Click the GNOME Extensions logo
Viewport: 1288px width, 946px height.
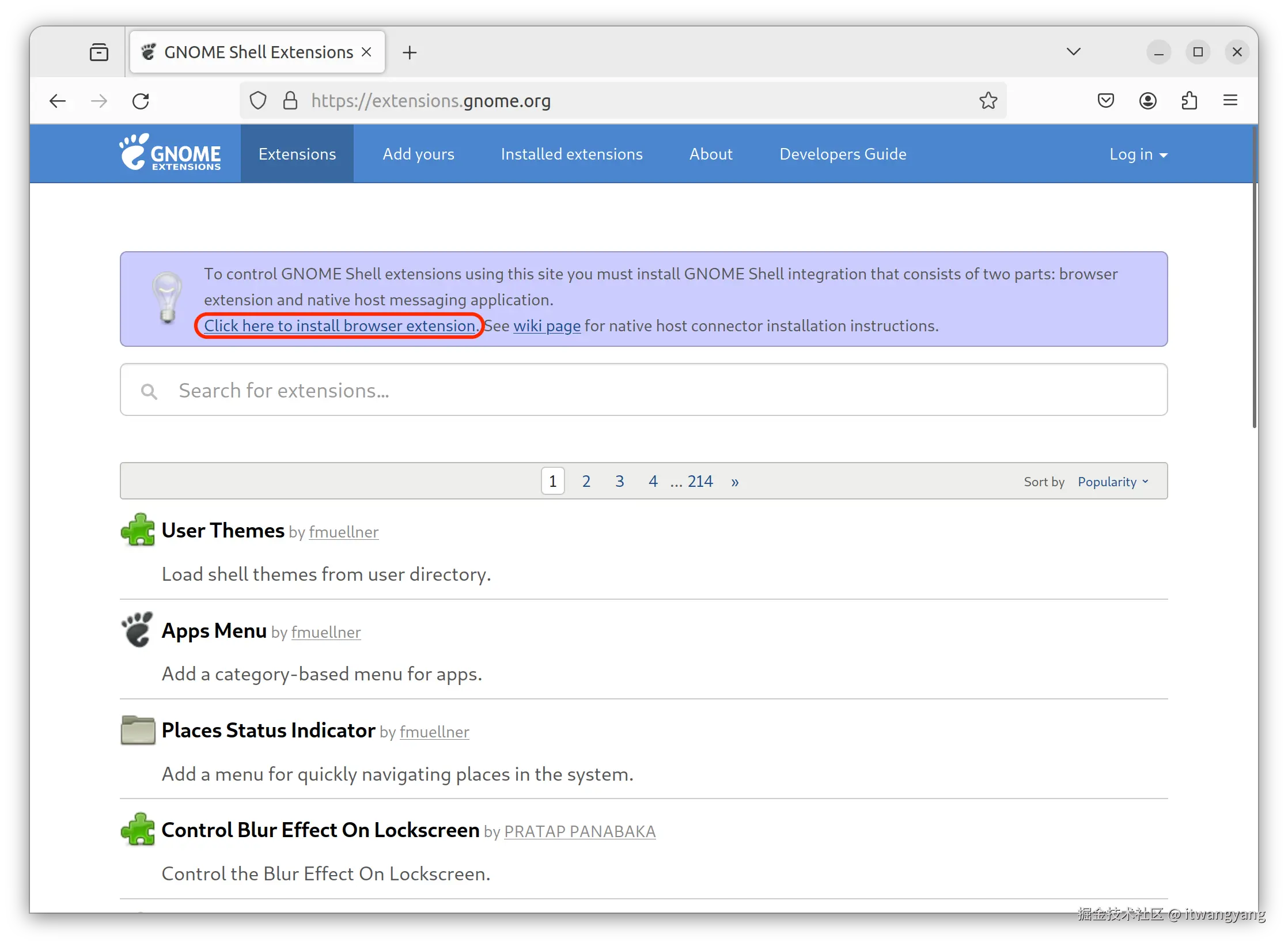click(171, 153)
